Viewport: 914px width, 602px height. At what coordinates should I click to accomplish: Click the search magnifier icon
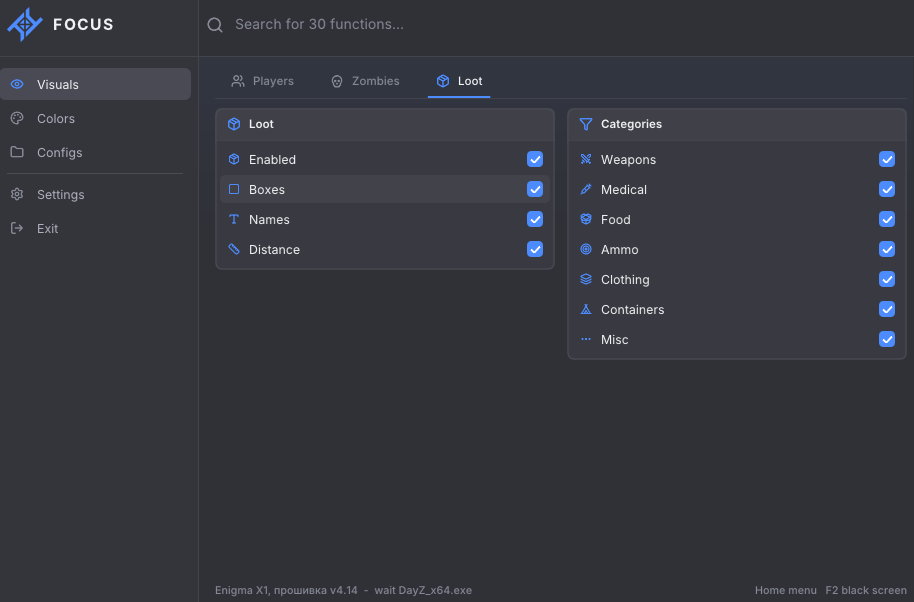pyautogui.click(x=215, y=24)
